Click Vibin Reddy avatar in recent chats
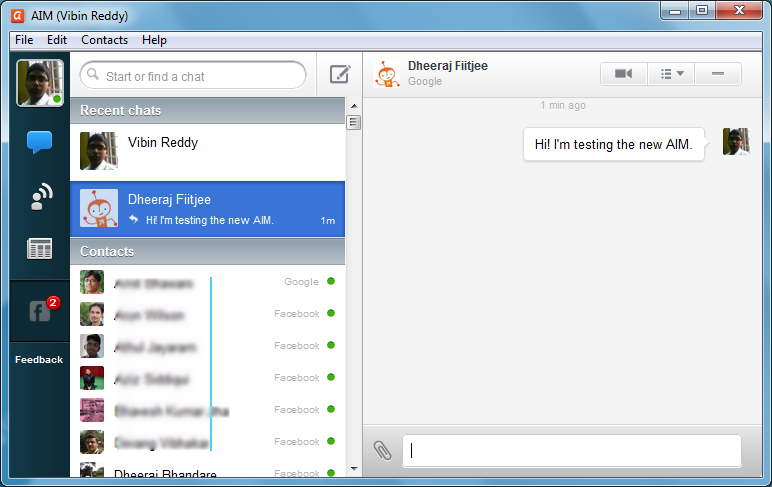The width and height of the screenshot is (772, 487). click(99, 151)
